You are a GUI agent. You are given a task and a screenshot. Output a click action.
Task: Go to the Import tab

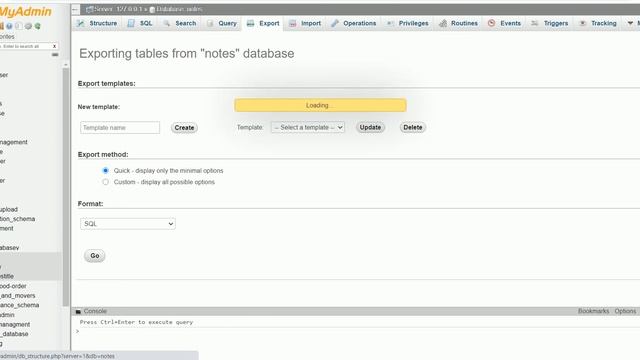click(x=305, y=23)
